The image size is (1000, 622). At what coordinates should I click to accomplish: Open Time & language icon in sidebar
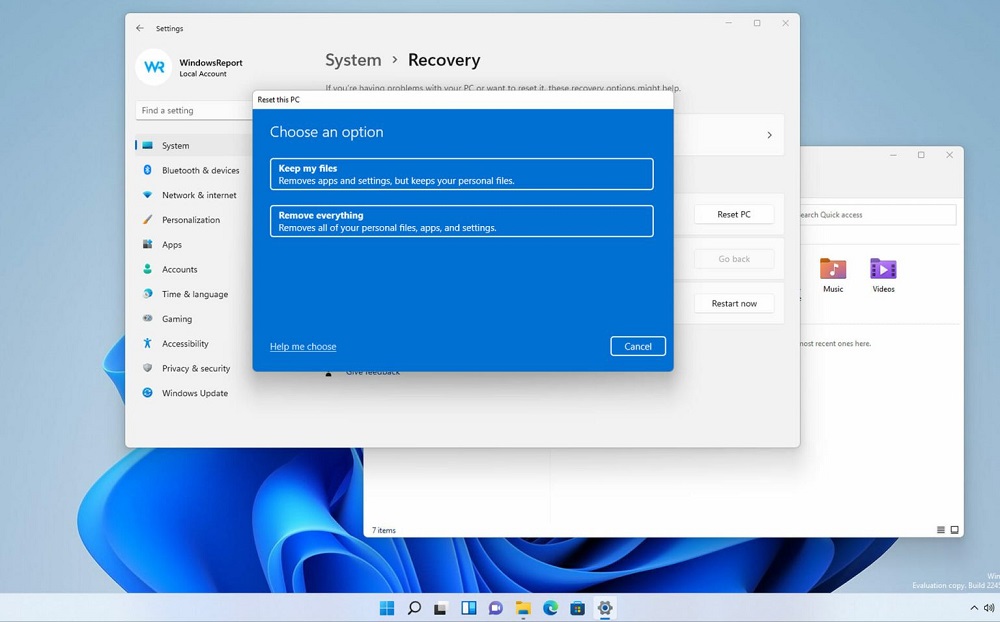(x=147, y=293)
